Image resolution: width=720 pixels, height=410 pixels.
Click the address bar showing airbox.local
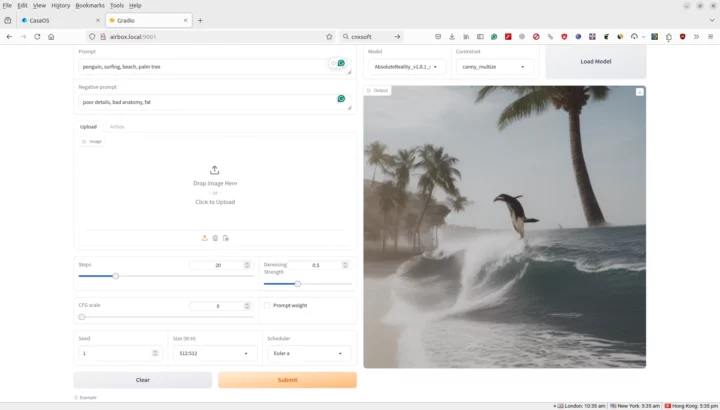(x=211, y=37)
